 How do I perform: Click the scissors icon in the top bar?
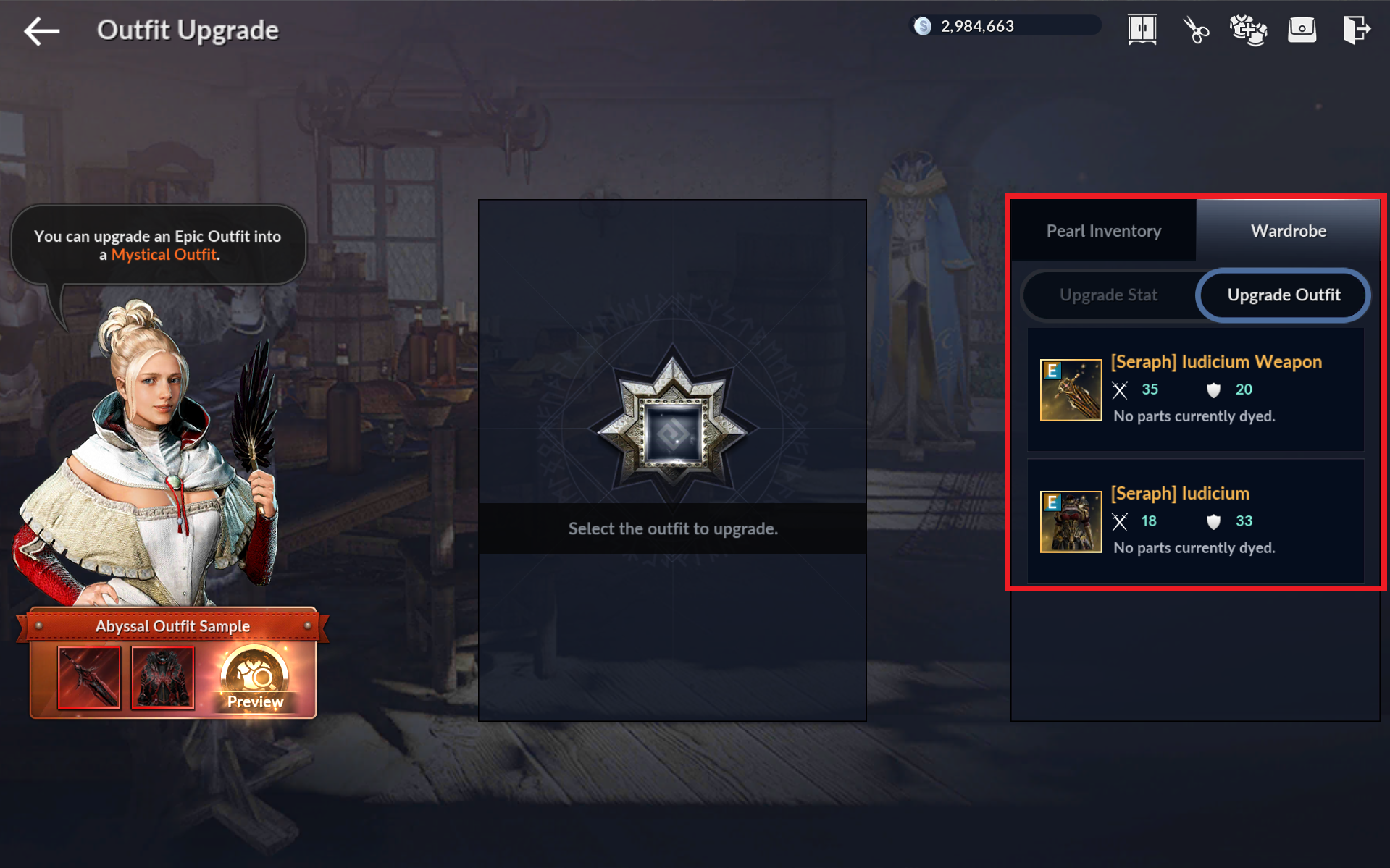pos(1196,30)
